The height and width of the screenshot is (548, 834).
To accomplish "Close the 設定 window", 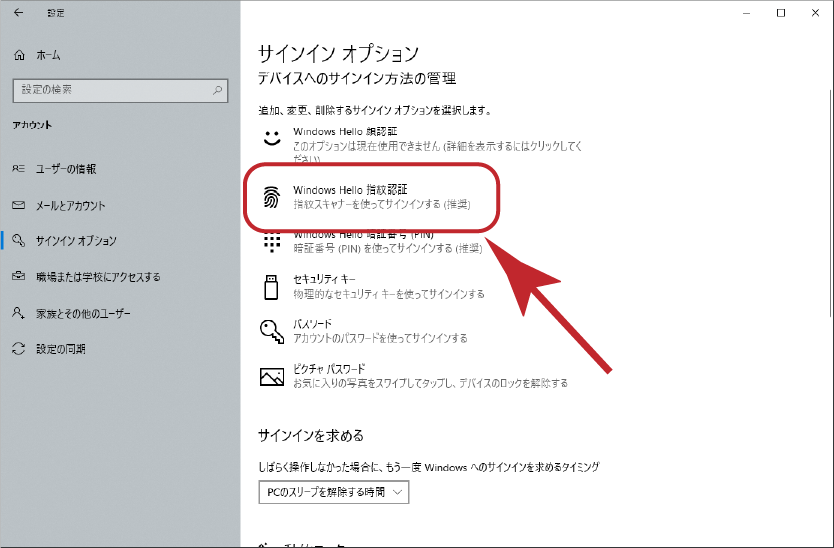I will (815, 13).
